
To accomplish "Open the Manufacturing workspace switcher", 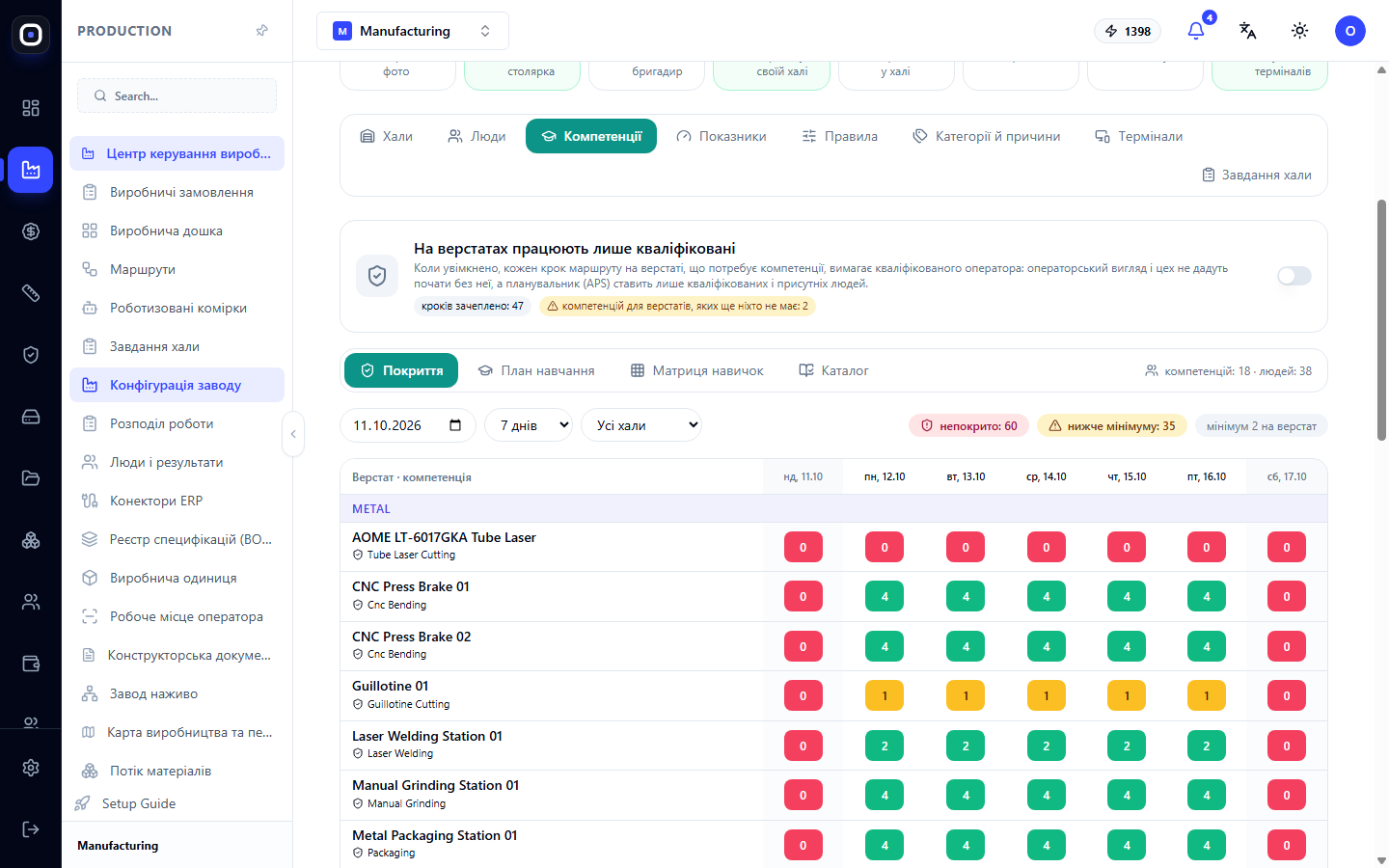I will click(x=413, y=31).
